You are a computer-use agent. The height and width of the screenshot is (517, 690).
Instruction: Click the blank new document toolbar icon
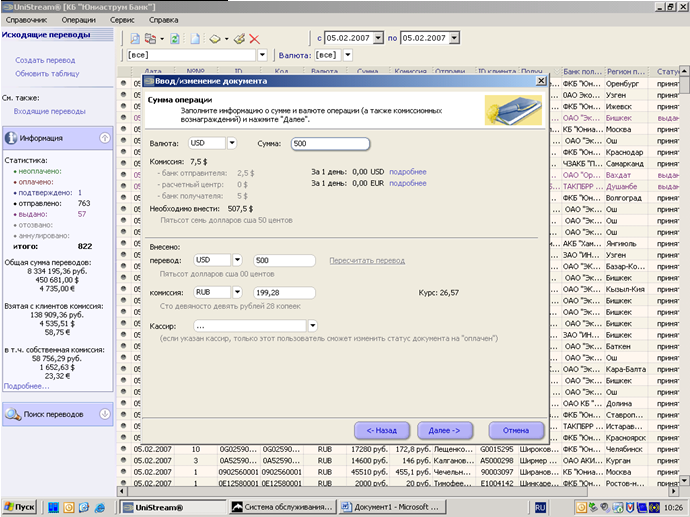195,39
